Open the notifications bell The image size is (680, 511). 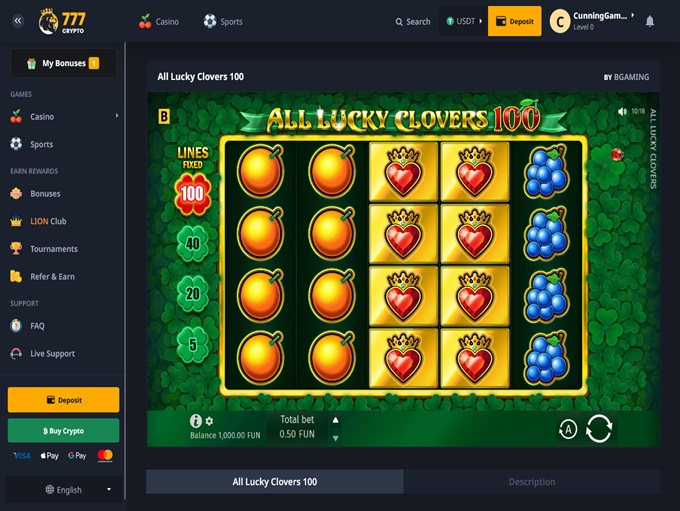coord(650,21)
